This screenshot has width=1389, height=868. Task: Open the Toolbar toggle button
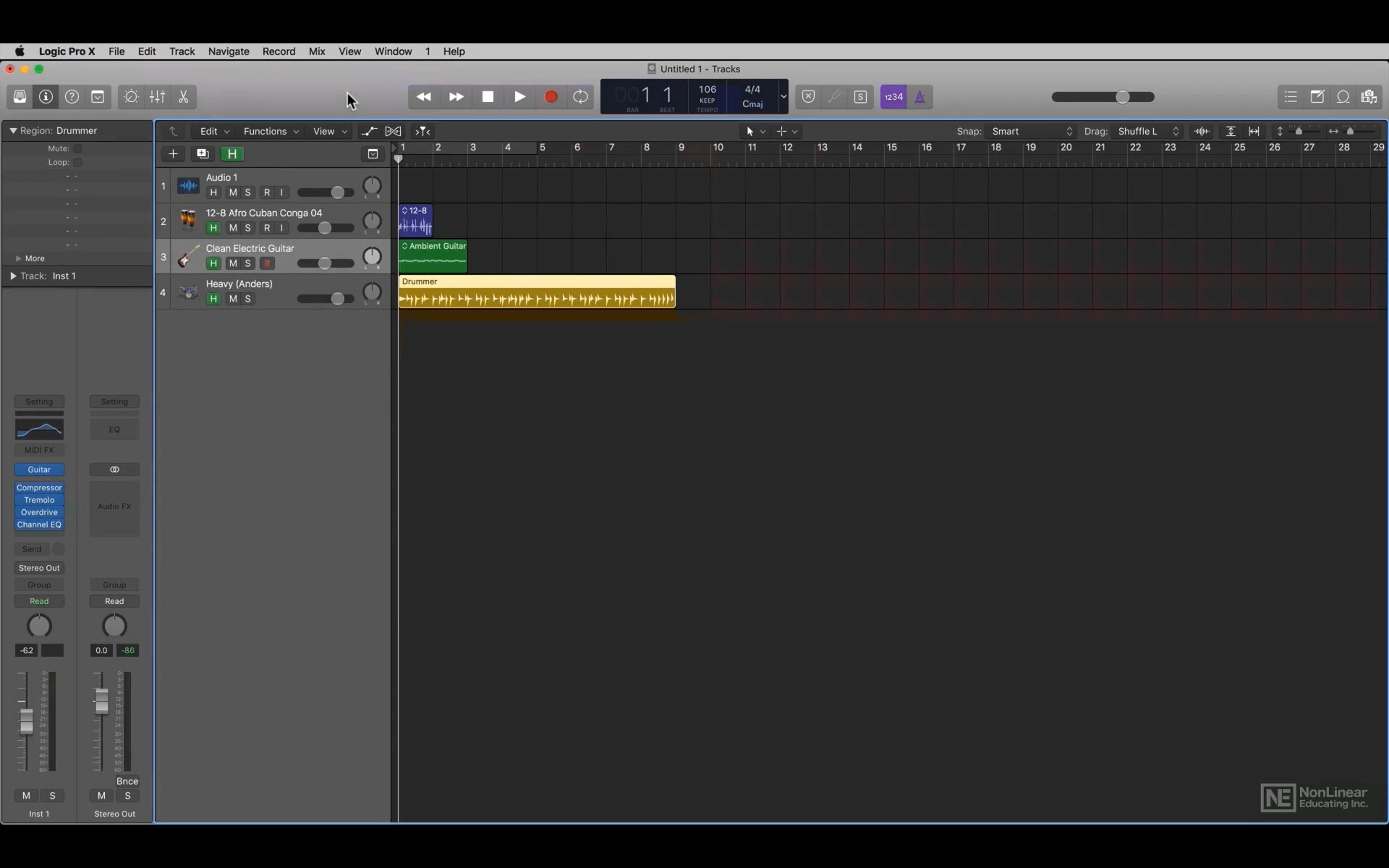click(97, 97)
